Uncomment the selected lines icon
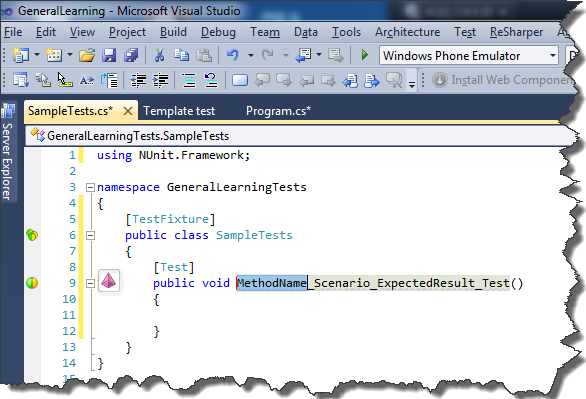The image size is (586, 399). [x=211, y=80]
